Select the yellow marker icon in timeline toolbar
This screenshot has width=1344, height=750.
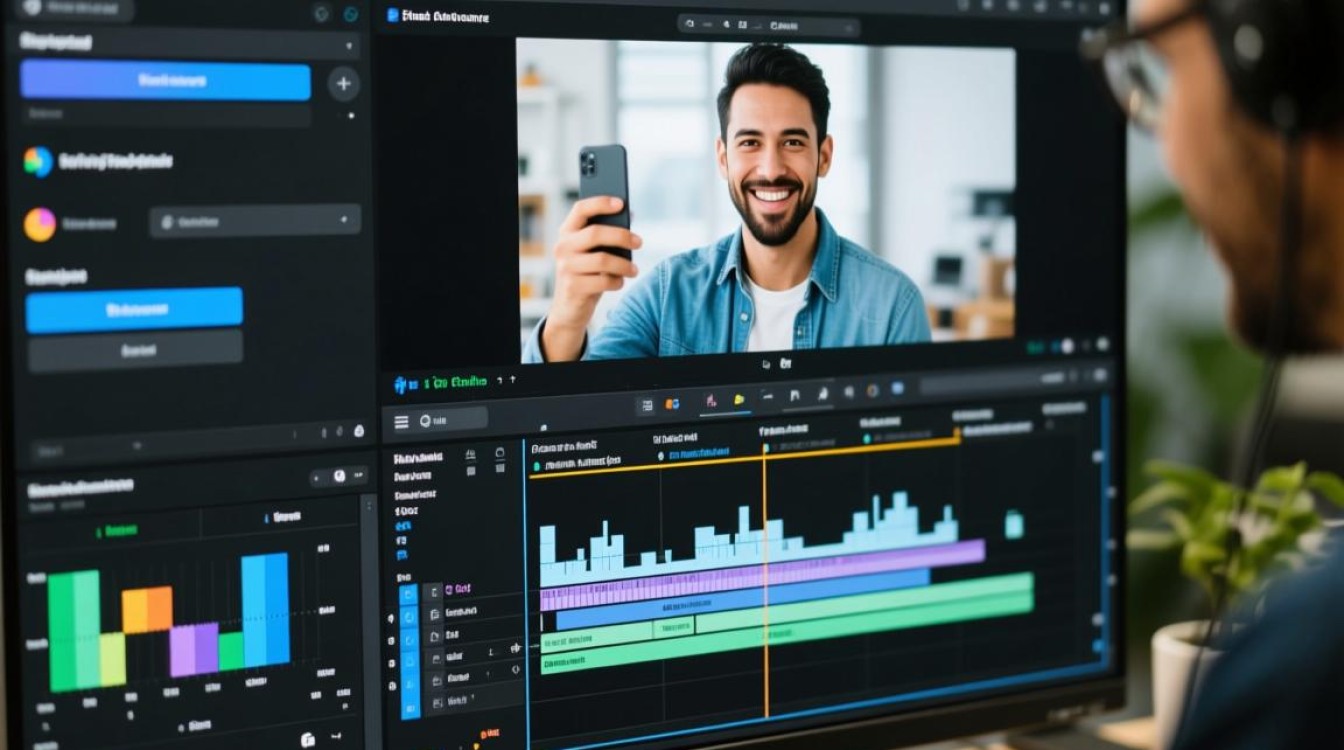(x=739, y=400)
